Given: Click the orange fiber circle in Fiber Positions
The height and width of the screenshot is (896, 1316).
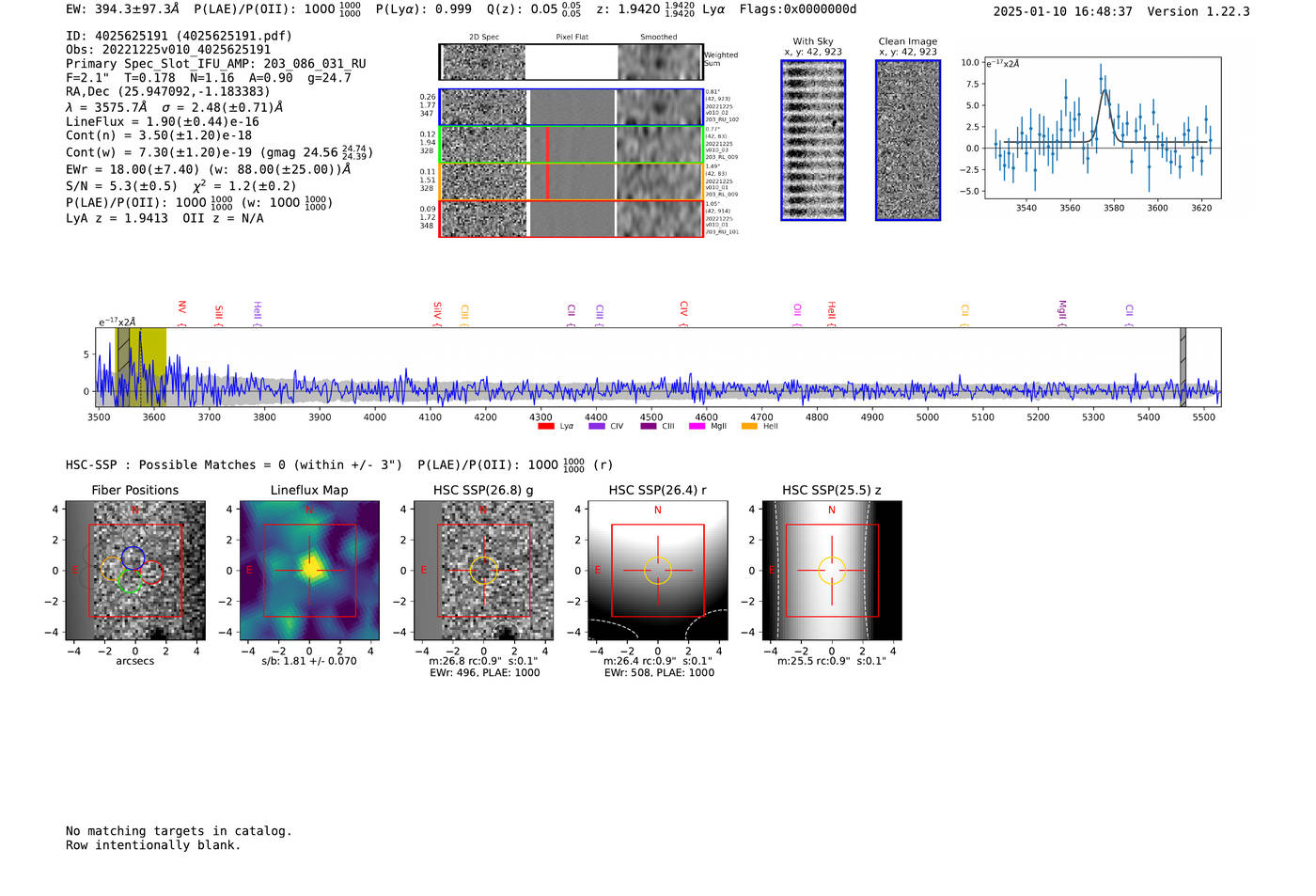Looking at the screenshot, I should pos(112,569).
